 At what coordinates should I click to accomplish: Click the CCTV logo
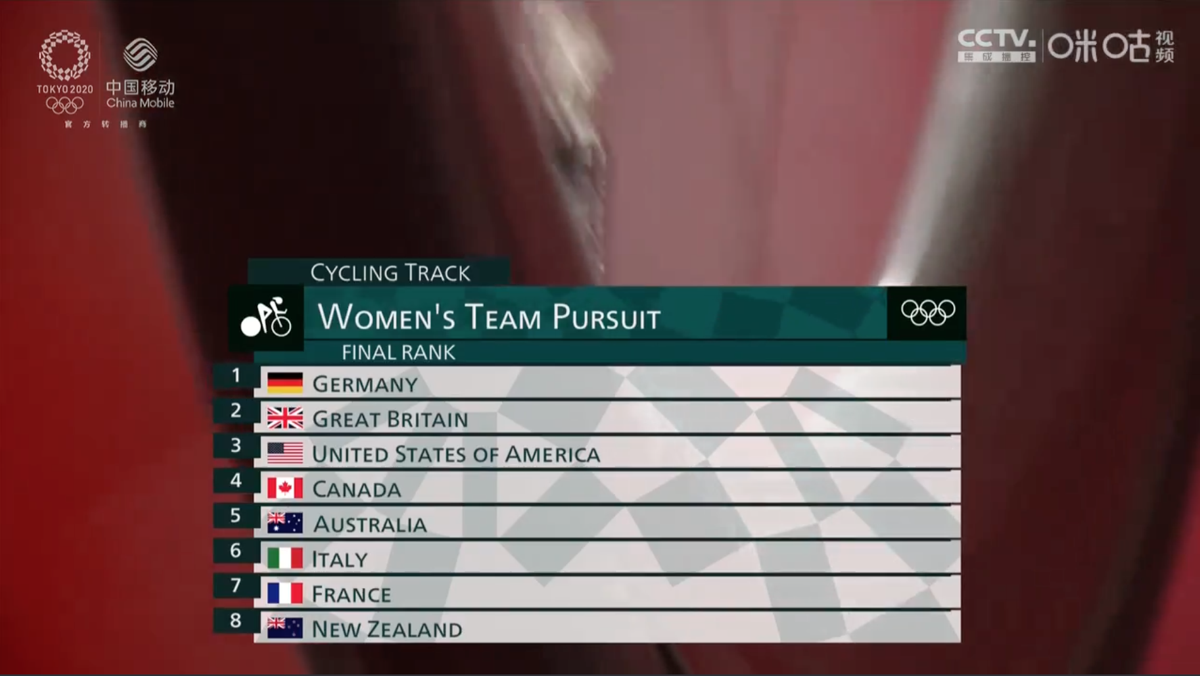pyautogui.click(x=997, y=46)
